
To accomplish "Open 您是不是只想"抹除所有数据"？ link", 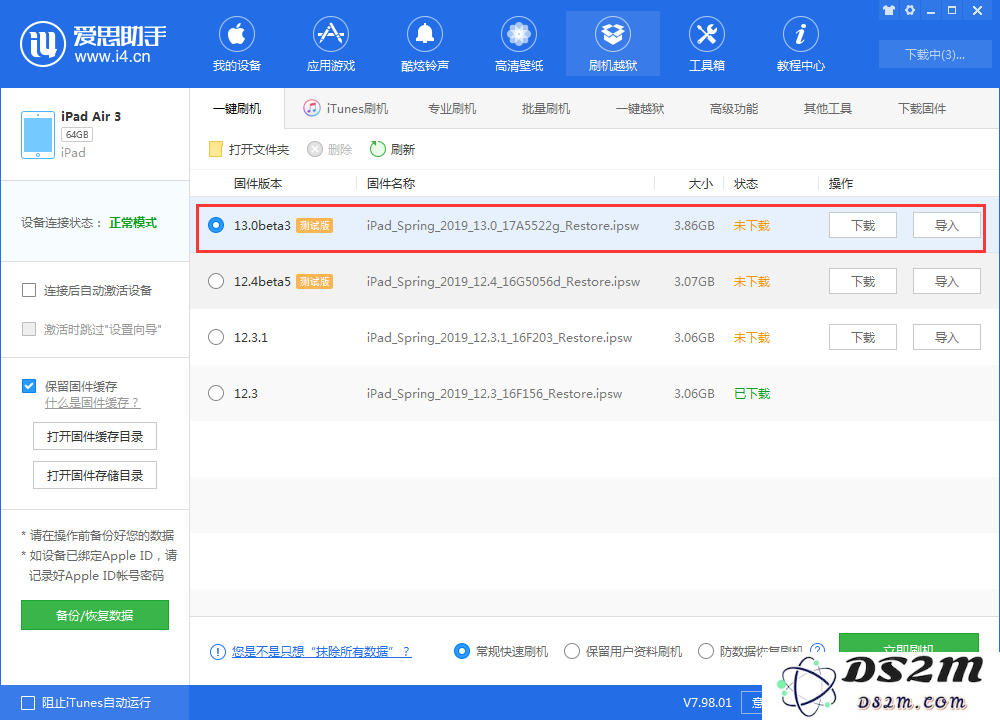I will [321, 652].
